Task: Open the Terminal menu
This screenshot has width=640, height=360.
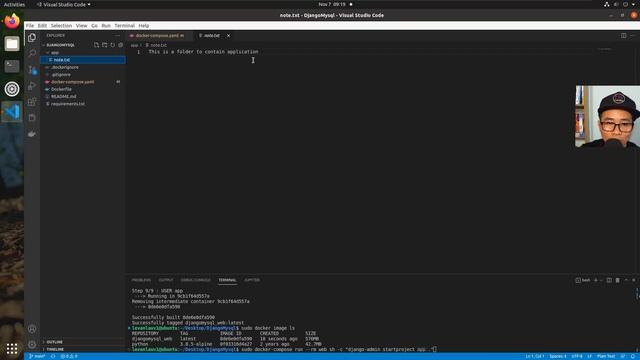Action: [124, 25]
